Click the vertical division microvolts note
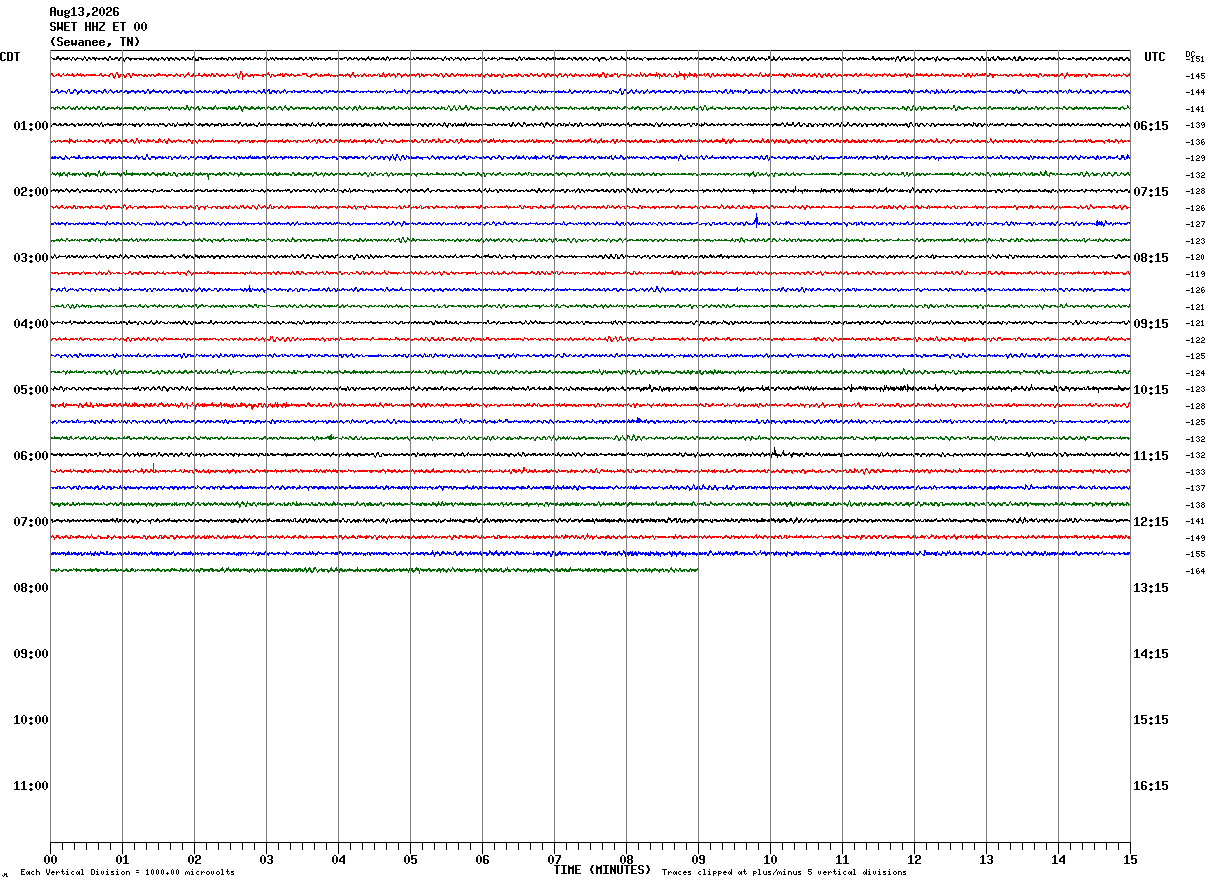The width and height of the screenshot is (1210, 886). point(127,873)
